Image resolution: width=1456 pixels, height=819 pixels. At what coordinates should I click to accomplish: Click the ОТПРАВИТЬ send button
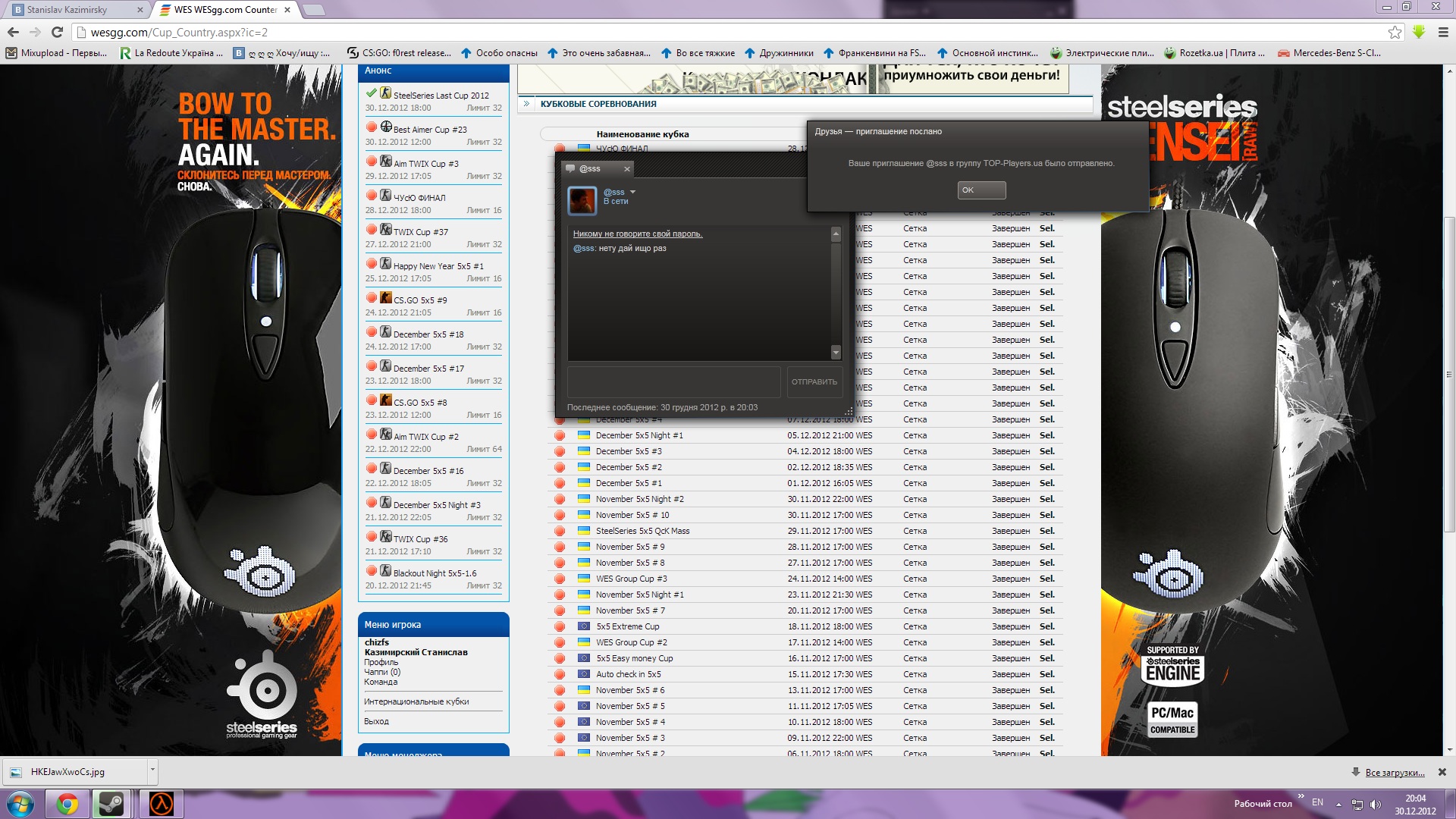pyautogui.click(x=814, y=382)
